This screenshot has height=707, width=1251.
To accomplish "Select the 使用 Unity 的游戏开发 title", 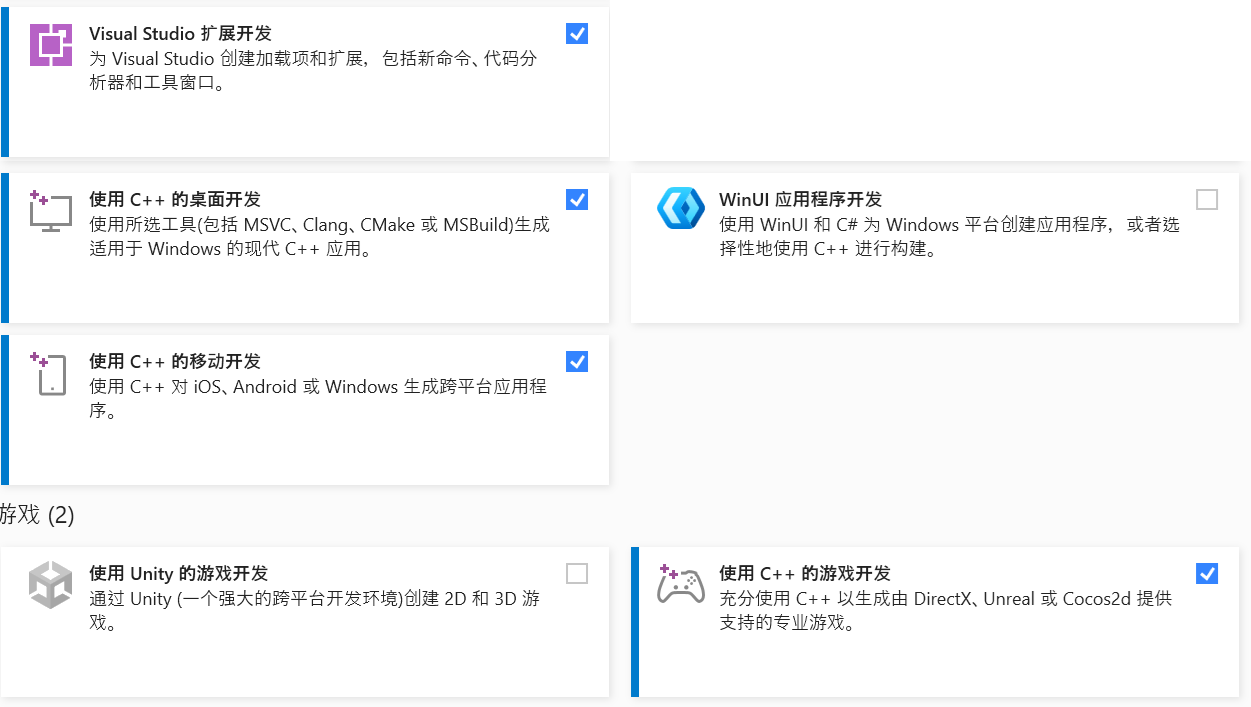I will click(178, 574).
